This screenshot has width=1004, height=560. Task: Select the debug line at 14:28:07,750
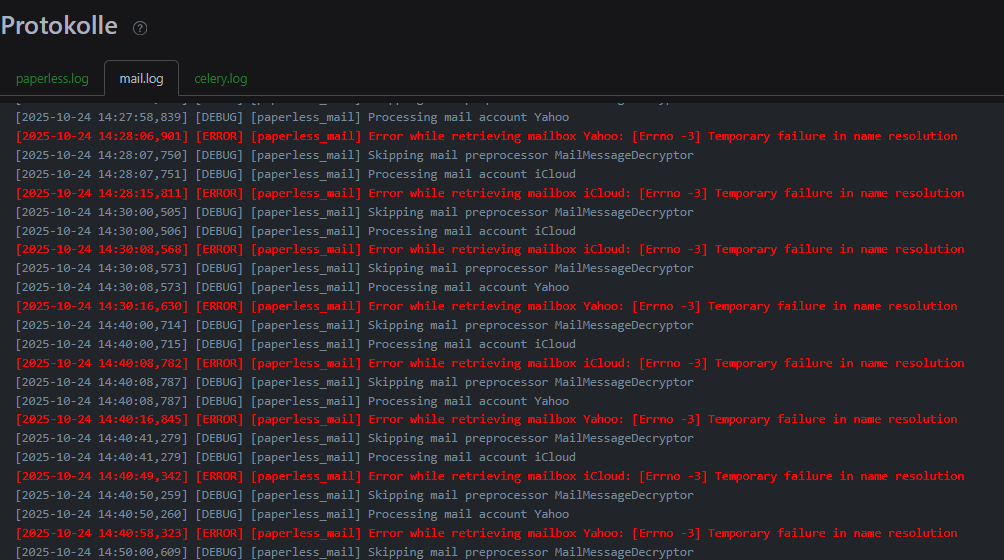coord(354,155)
